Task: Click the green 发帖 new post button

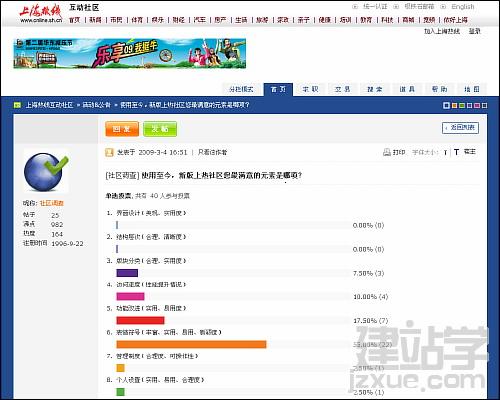Action: tap(160, 129)
